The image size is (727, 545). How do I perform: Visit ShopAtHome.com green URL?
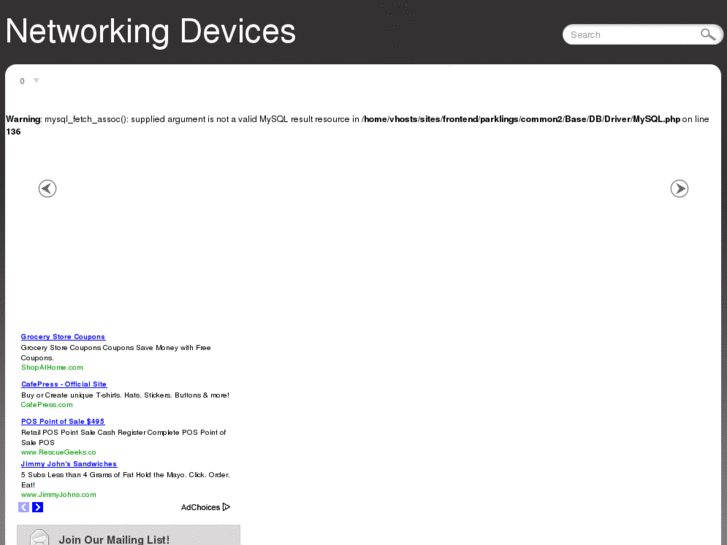52,367
